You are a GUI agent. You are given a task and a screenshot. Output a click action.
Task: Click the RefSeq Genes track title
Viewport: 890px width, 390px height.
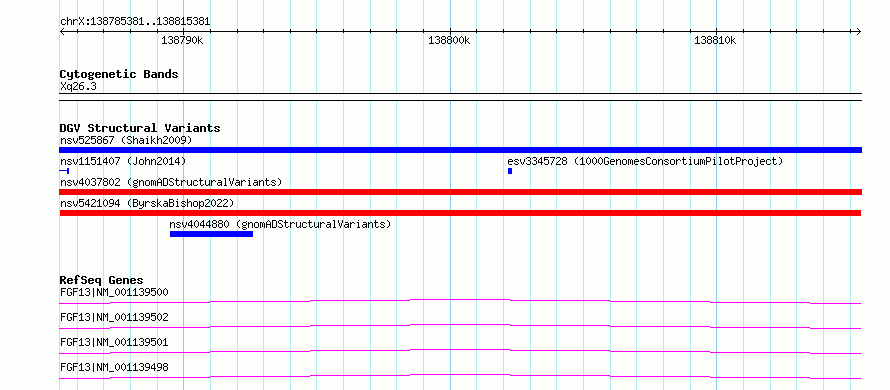[101, 280]
